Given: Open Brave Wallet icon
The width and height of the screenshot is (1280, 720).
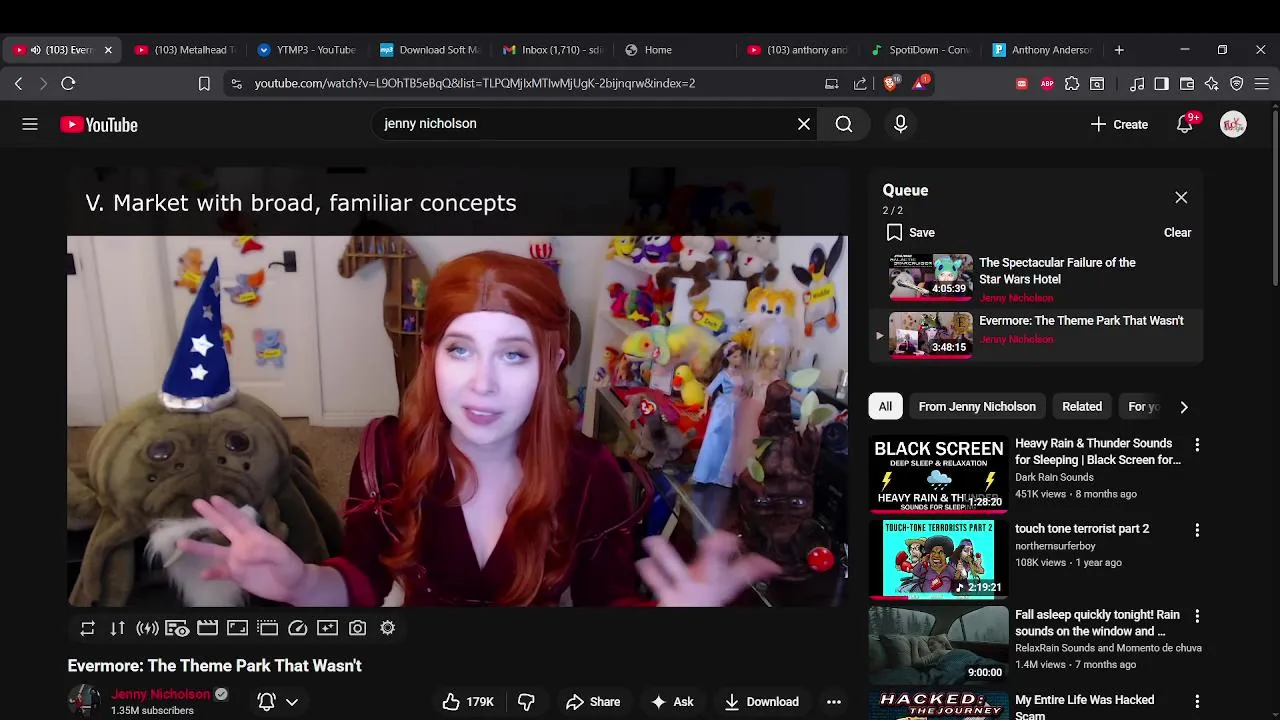Looking at the screenshot, I should (1187, 84).
